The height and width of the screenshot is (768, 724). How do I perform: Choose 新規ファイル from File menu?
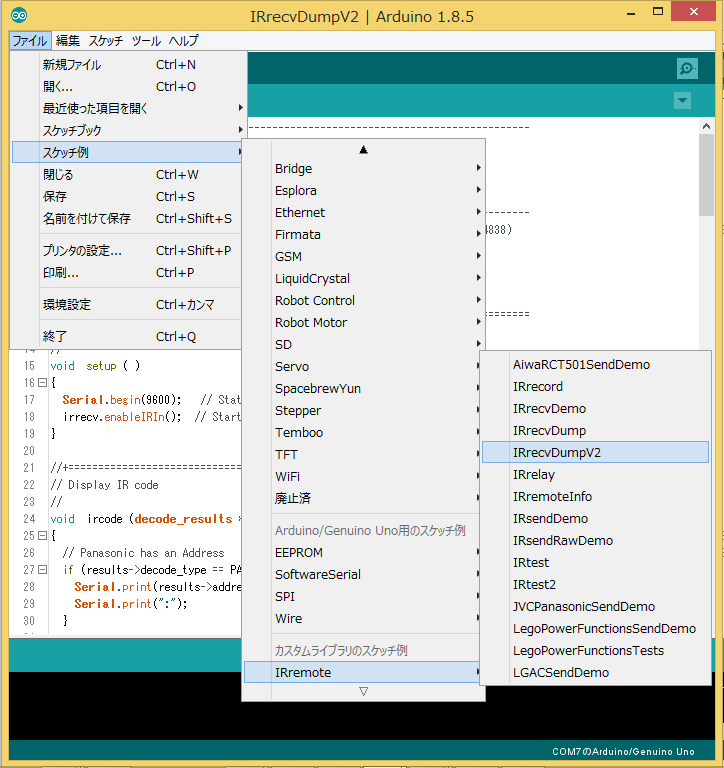pos(127,65)
